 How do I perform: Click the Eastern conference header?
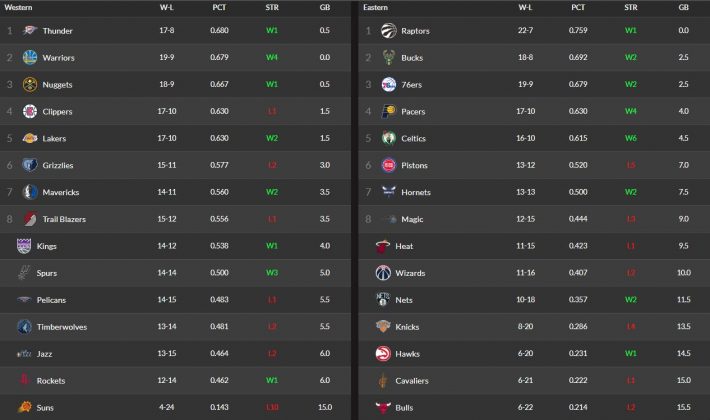tap(376, 7)
